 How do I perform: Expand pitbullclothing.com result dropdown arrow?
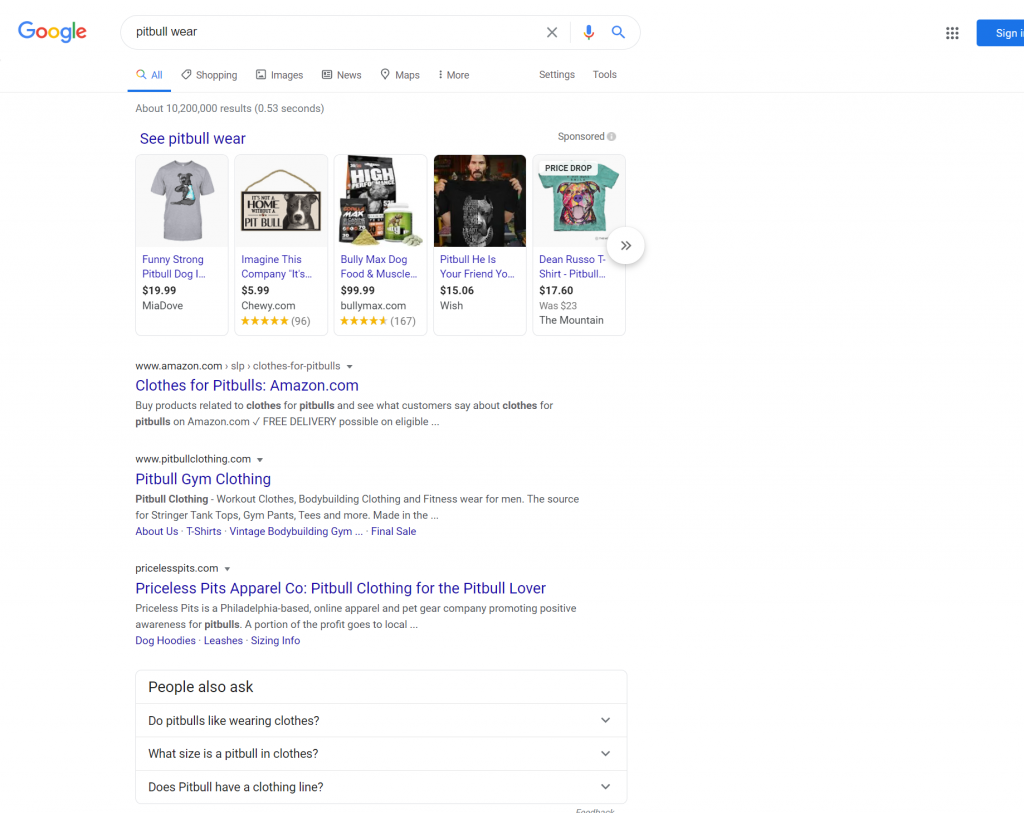tap(260, 460)
